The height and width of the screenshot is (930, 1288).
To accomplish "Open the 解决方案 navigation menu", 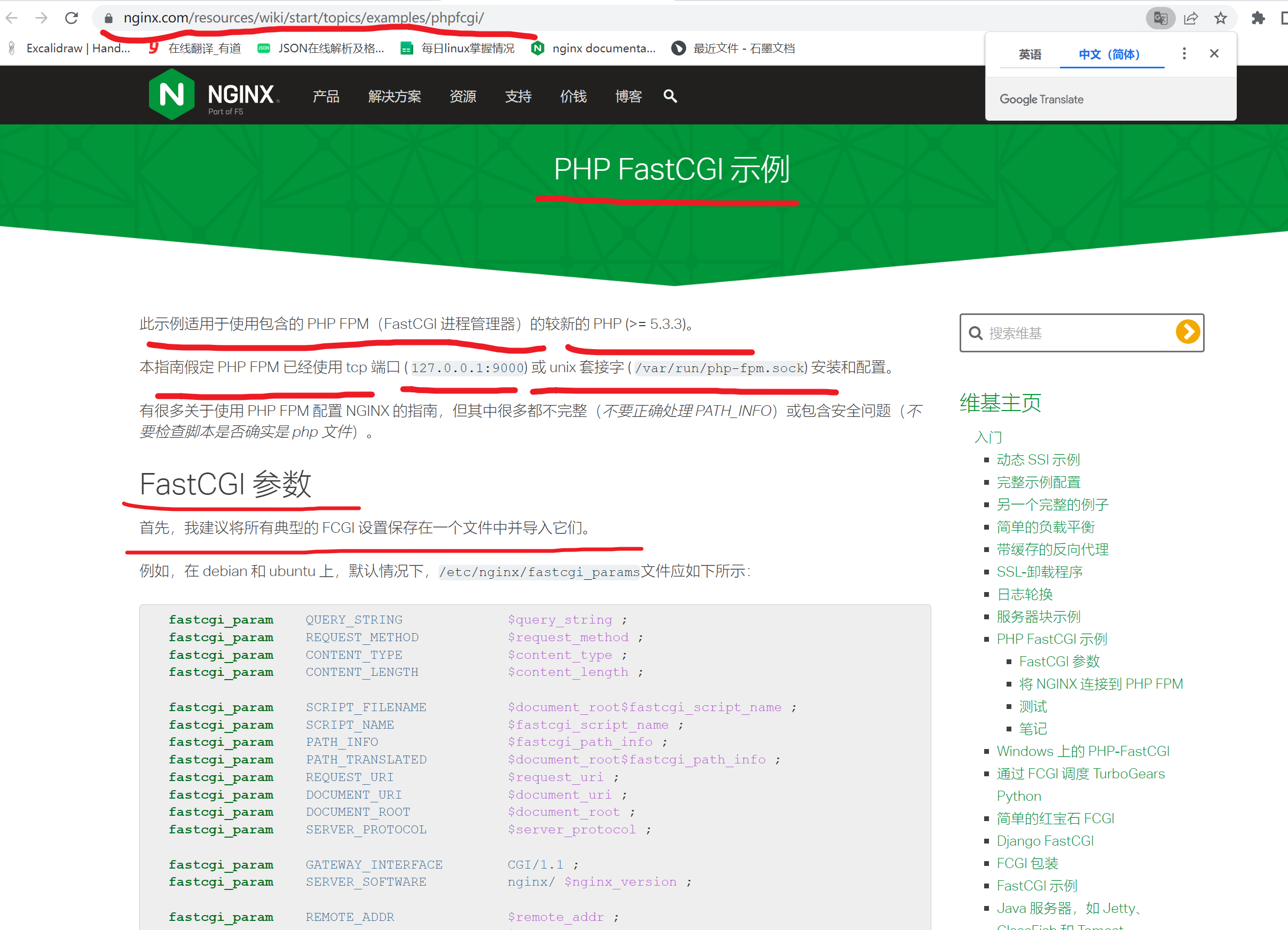I will tap(394, 97).
